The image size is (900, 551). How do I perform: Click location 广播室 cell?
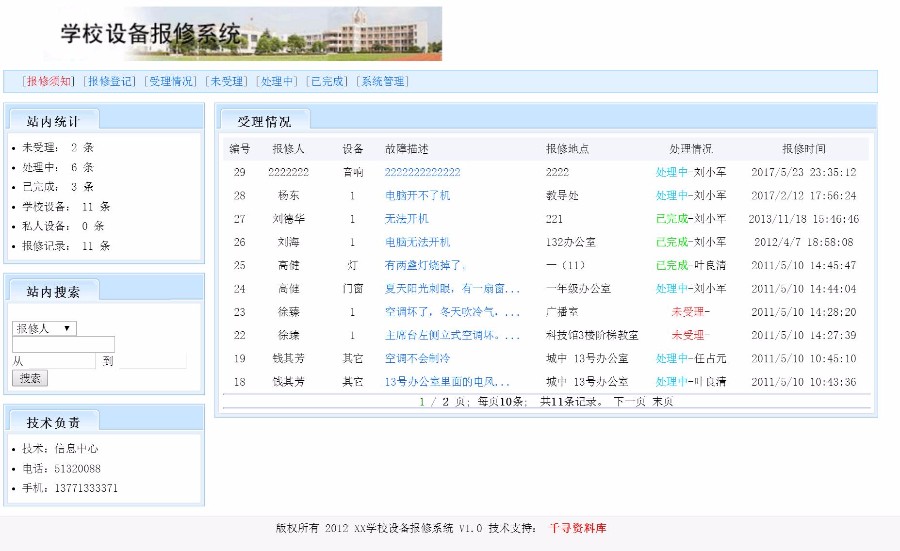point(562,312)
